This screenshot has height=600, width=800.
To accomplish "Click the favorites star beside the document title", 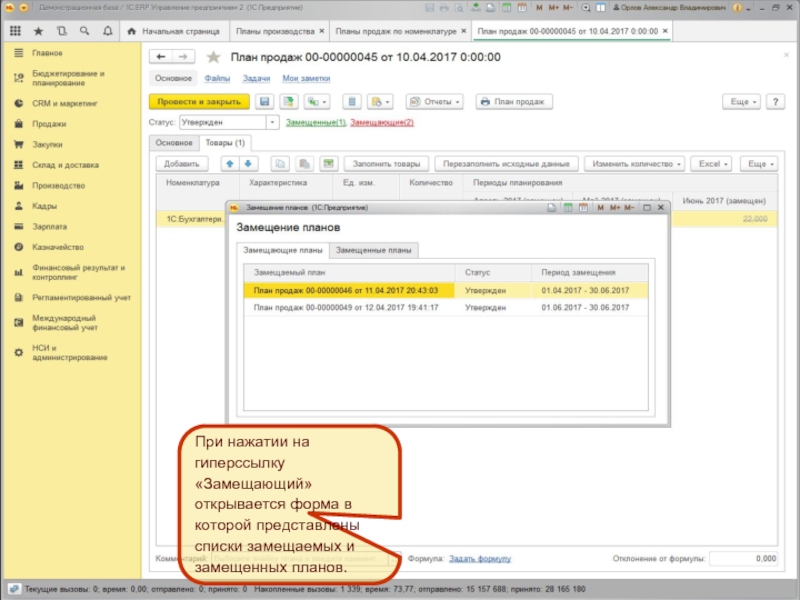I will (213, 57).
